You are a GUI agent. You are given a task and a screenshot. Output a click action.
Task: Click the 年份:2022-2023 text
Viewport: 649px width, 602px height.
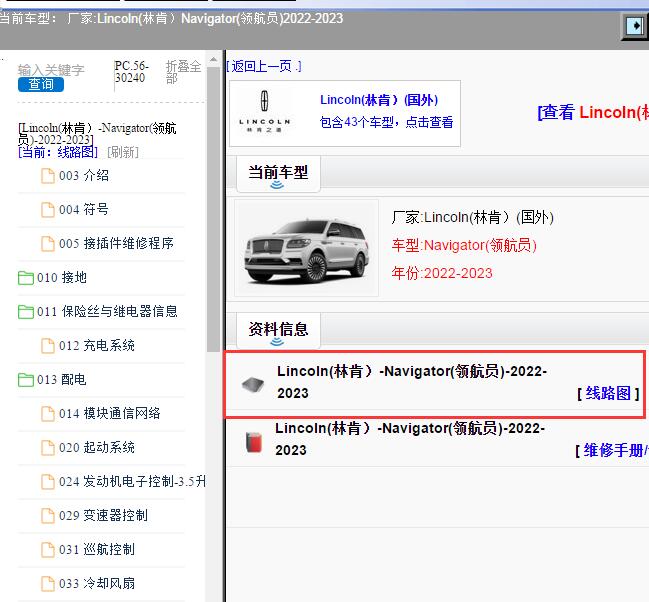pos(442,273)
